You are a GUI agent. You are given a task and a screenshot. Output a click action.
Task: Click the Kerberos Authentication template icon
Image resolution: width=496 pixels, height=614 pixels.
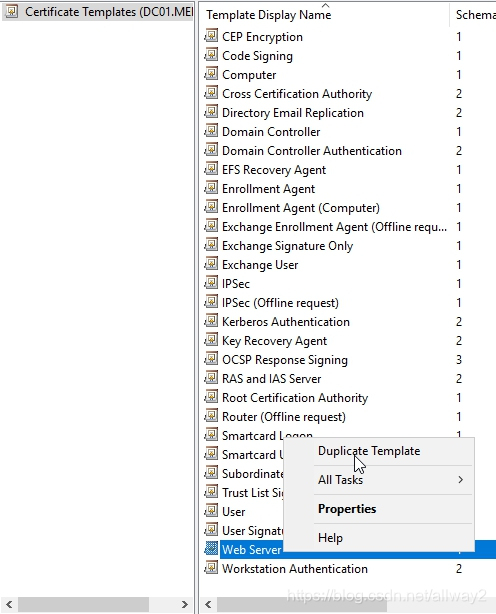211,321
